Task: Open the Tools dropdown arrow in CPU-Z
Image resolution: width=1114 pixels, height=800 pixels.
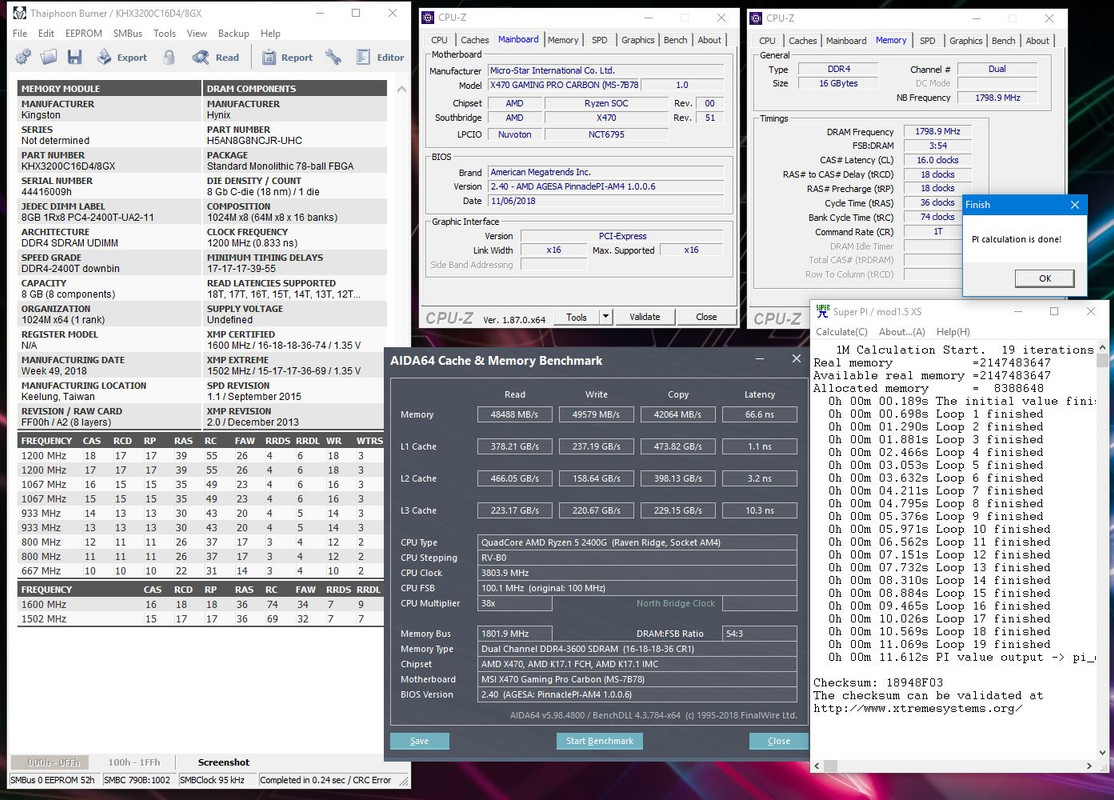Action: 606,317
